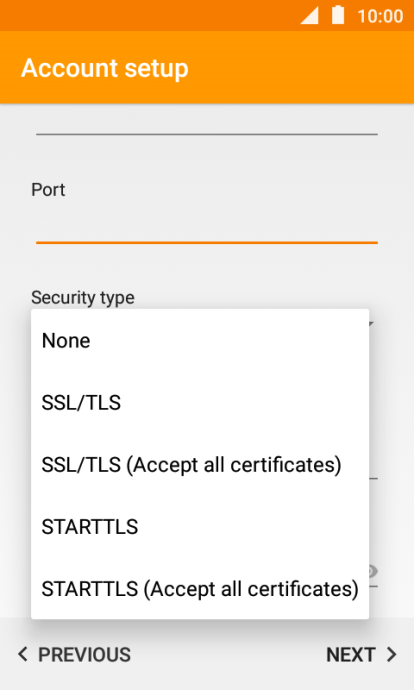Tap the signal strength icon
The image size is (414, 690).
[310, 16]
